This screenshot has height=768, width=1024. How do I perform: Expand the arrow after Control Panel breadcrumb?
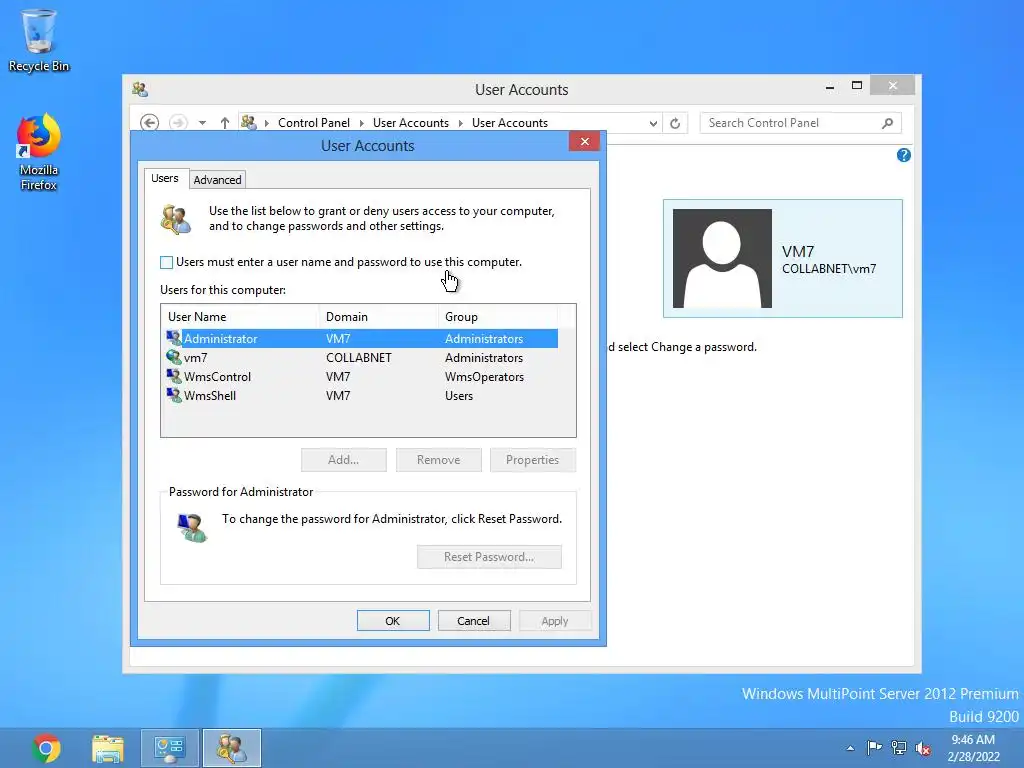click(x=361, y=123)
